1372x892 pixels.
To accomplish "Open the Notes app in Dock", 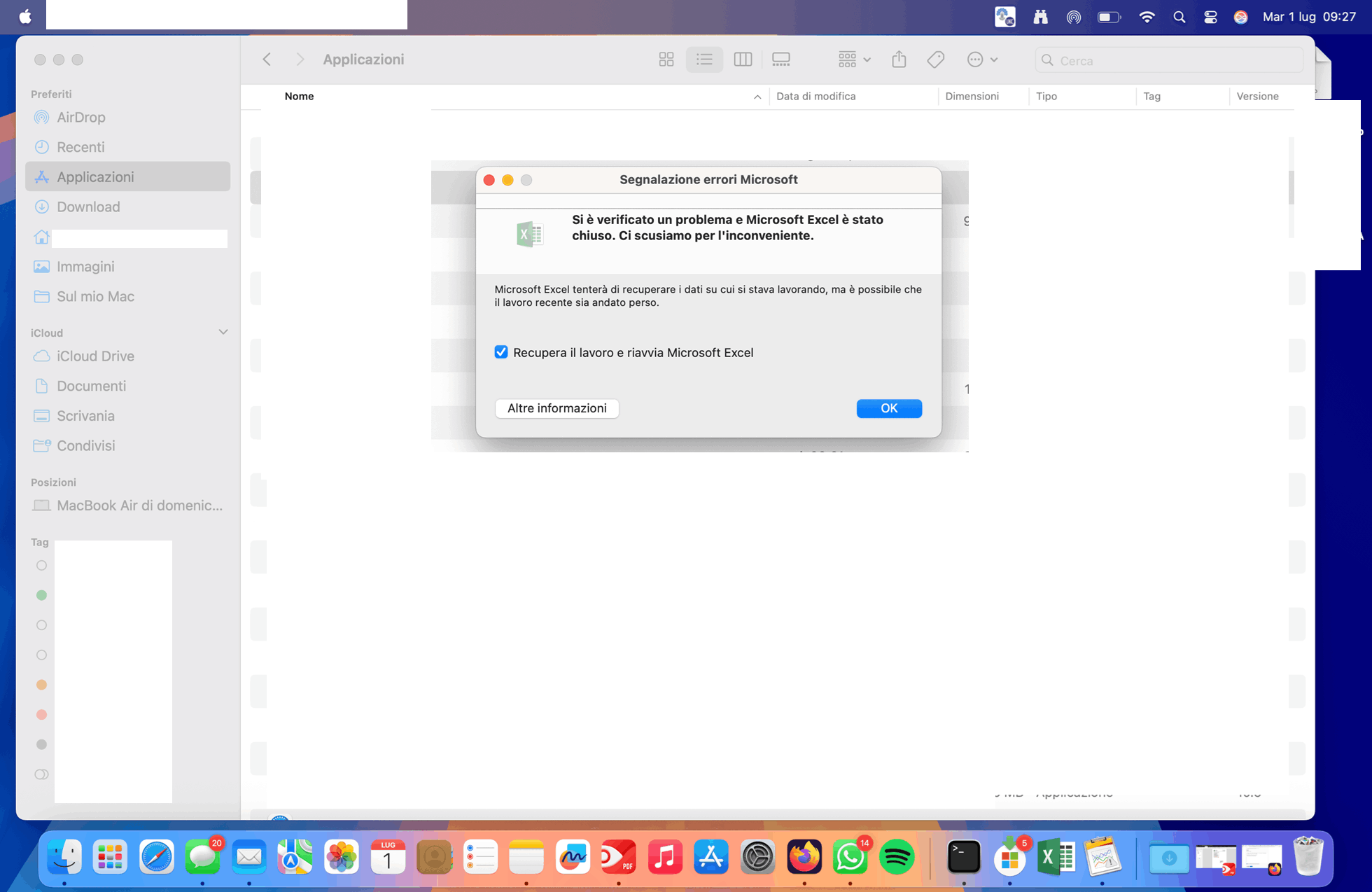I will (526, 857).
